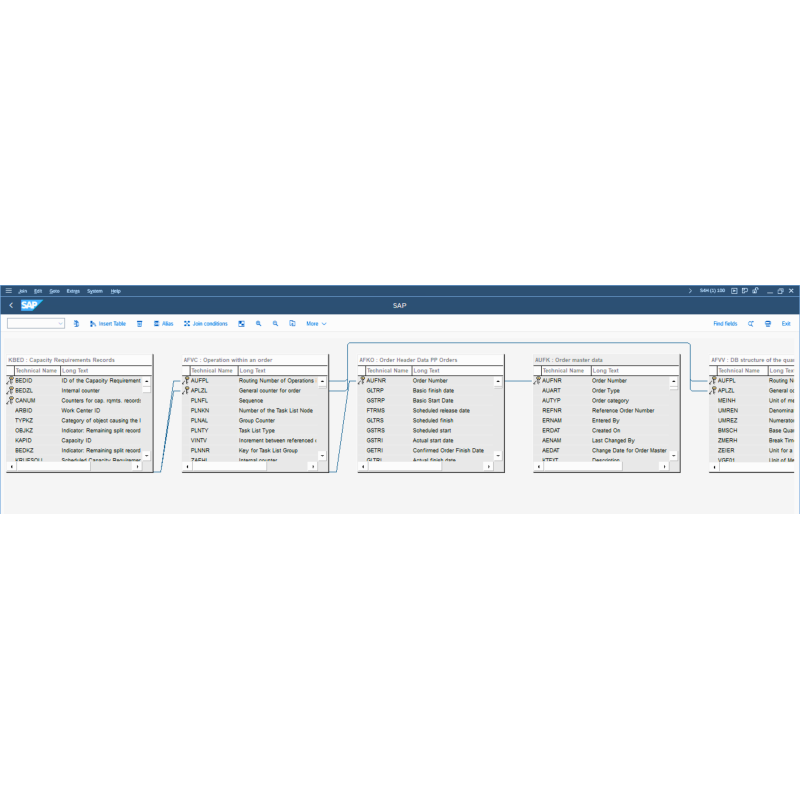Open the More dropdown in the toolbar
Viewport: 800px width, 800px height.
coord(317,323)
